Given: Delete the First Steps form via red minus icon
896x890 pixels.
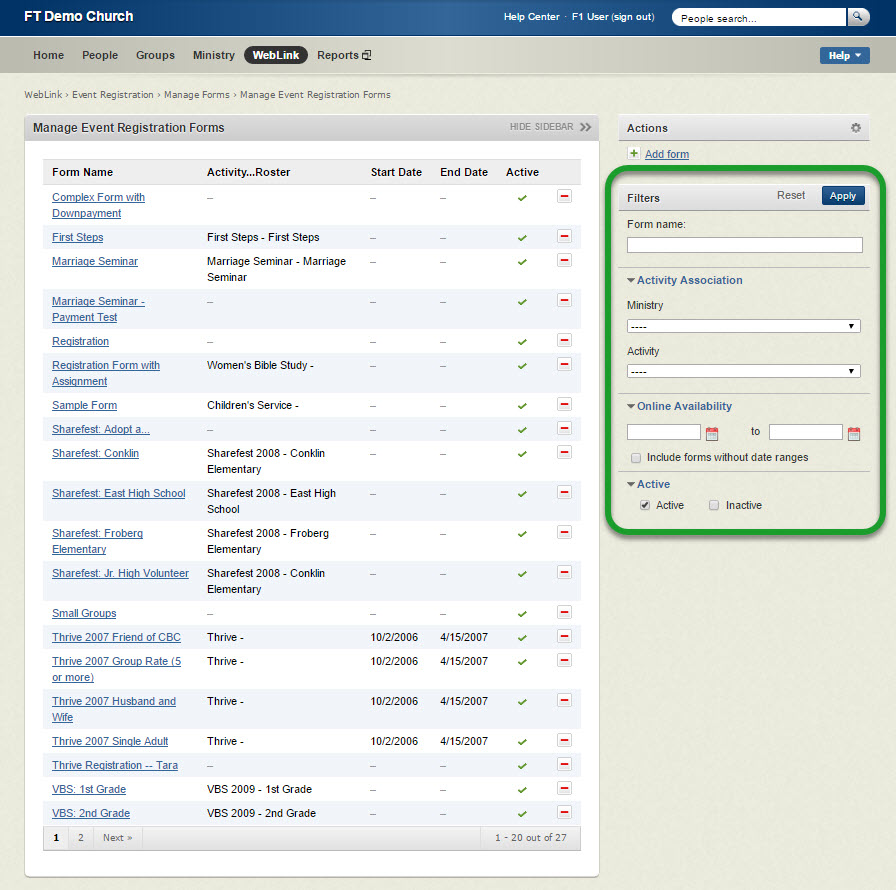Looking at the screenshot, I should pyautogui.click(x=564, y=236).
